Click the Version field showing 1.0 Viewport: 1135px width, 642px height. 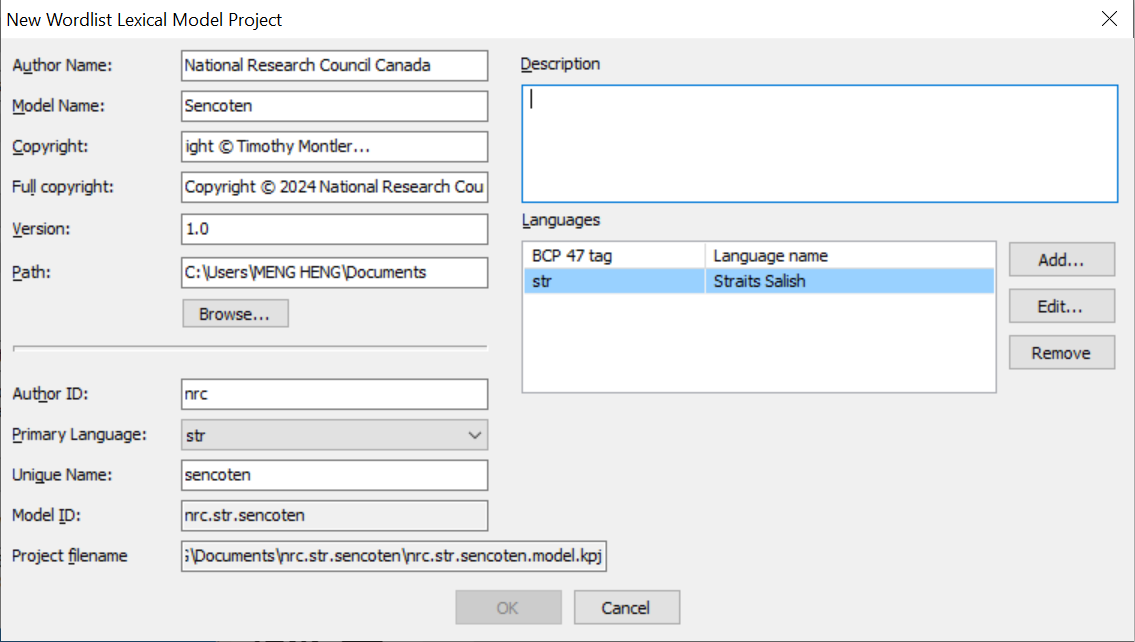(334, 229)
